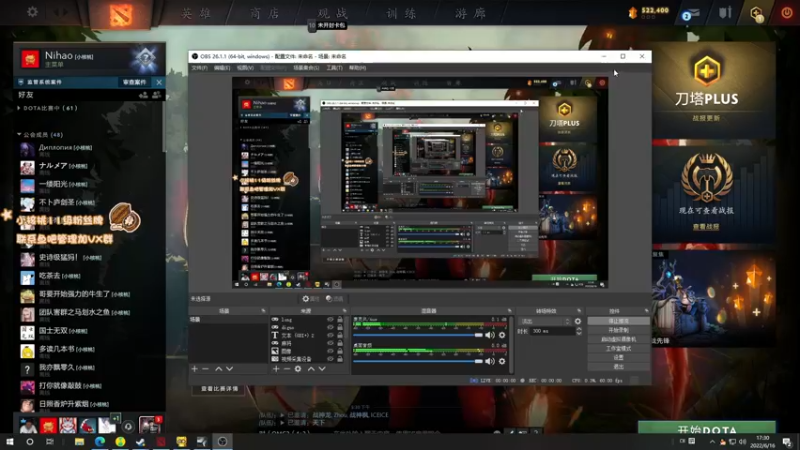Pop out the controls dock panel

click(646, 311)
